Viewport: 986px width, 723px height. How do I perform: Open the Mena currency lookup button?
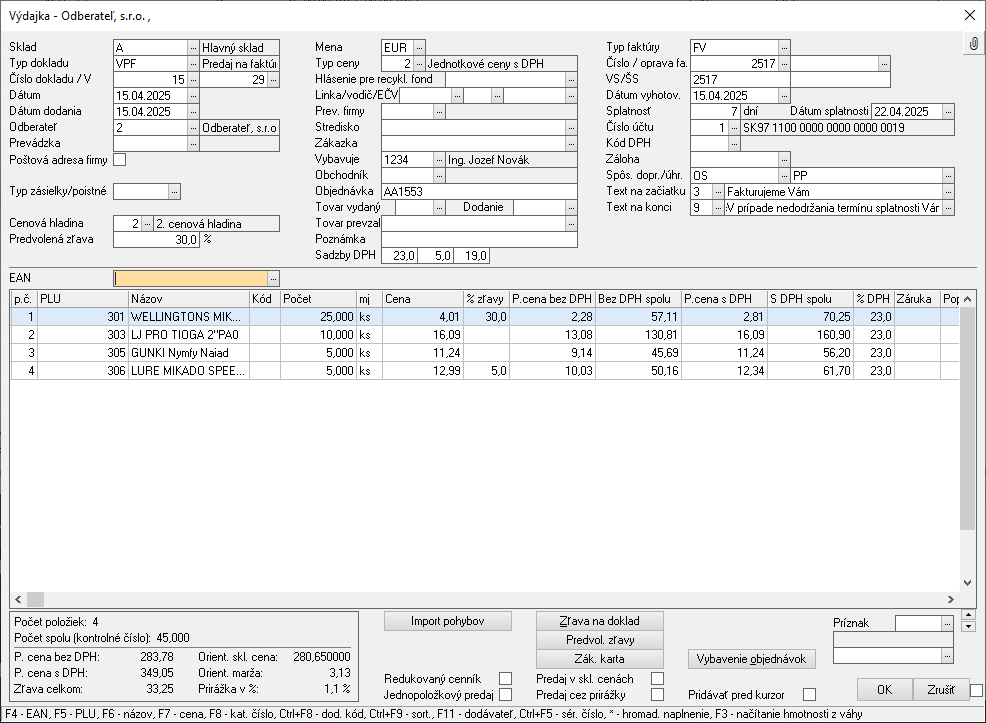pyautogui.click(x=419, y=47)
